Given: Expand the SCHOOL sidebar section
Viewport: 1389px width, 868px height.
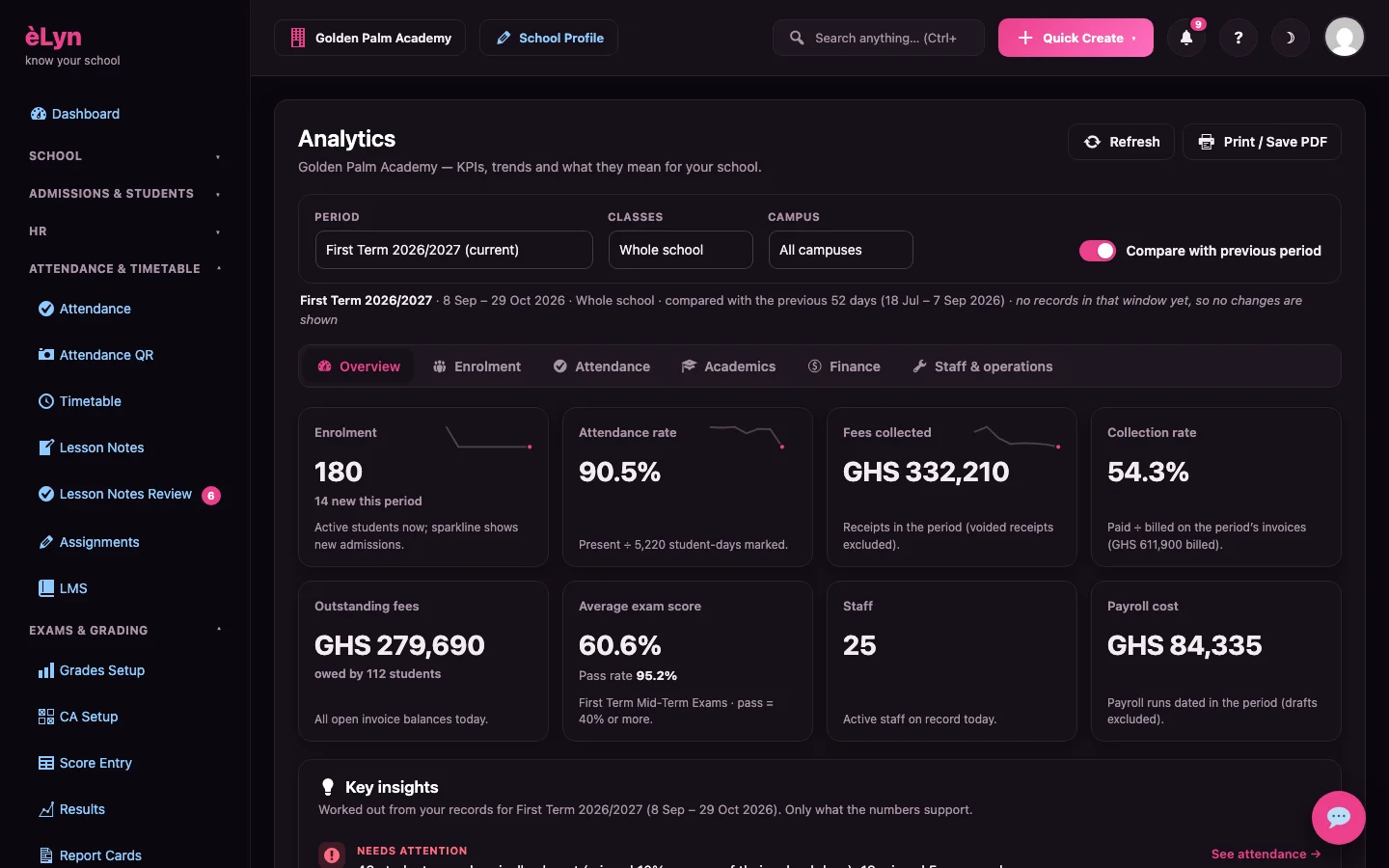Looking at the screenshot, I should coord(124,156).
